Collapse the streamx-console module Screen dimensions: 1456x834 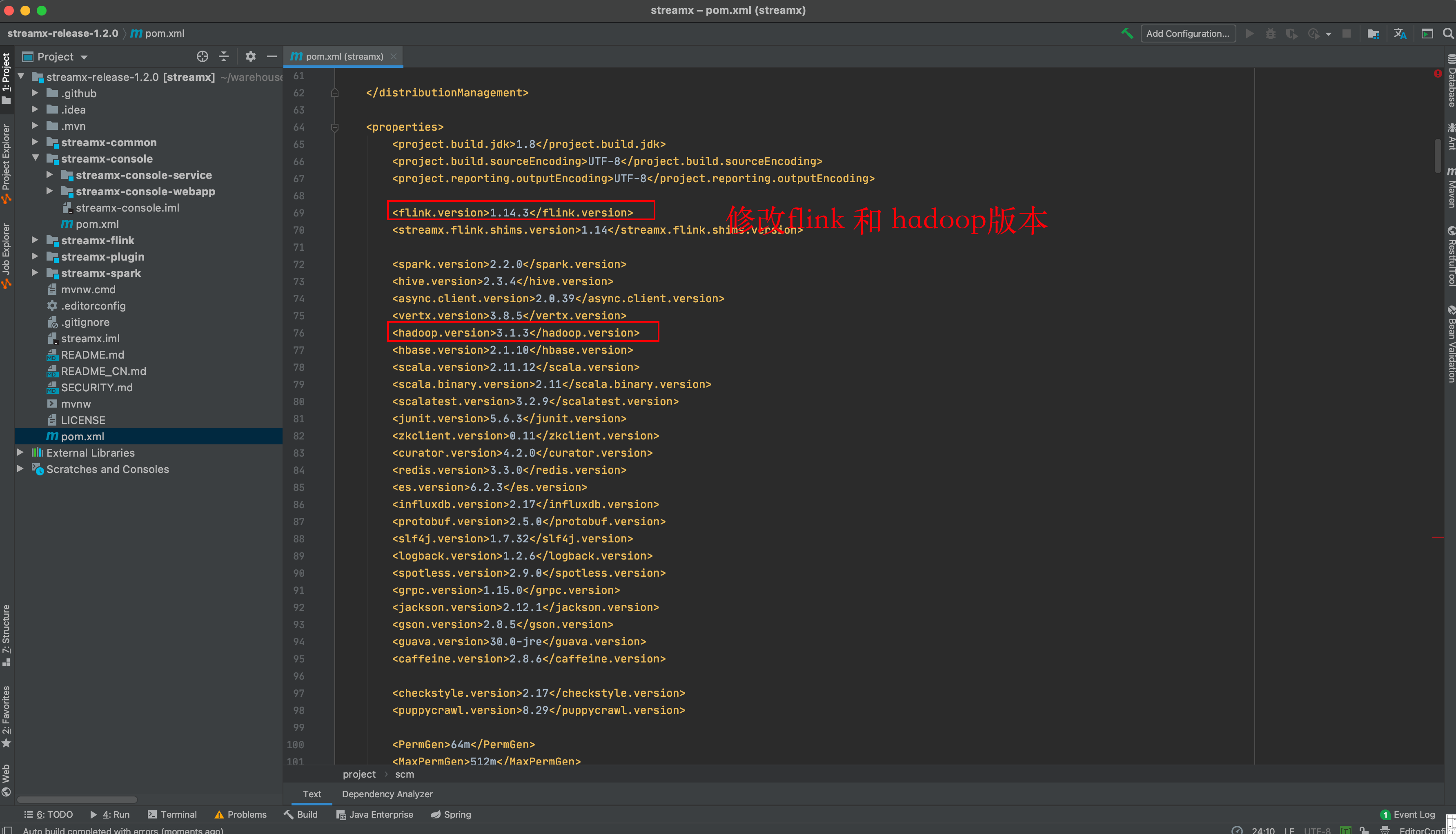click(36, 158)
